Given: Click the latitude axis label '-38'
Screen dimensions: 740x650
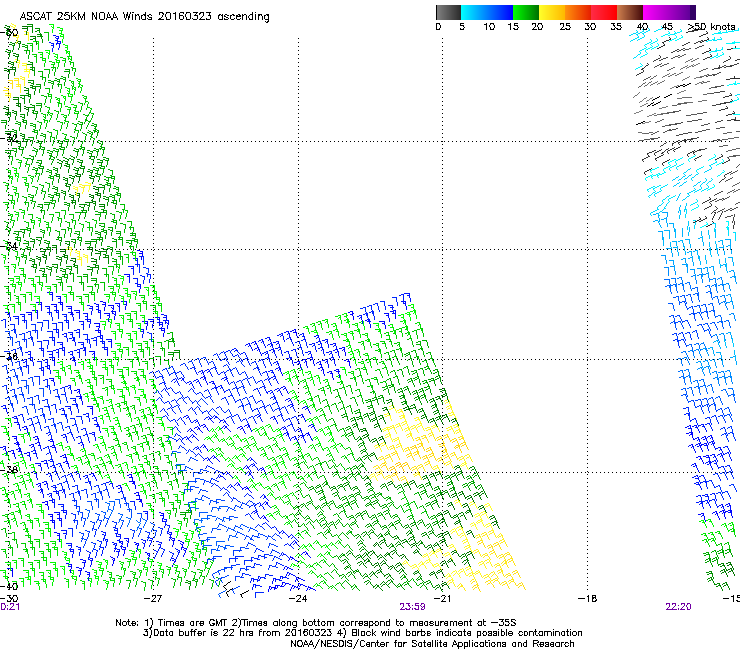Looking at the screenshot, I should point(9,470).
